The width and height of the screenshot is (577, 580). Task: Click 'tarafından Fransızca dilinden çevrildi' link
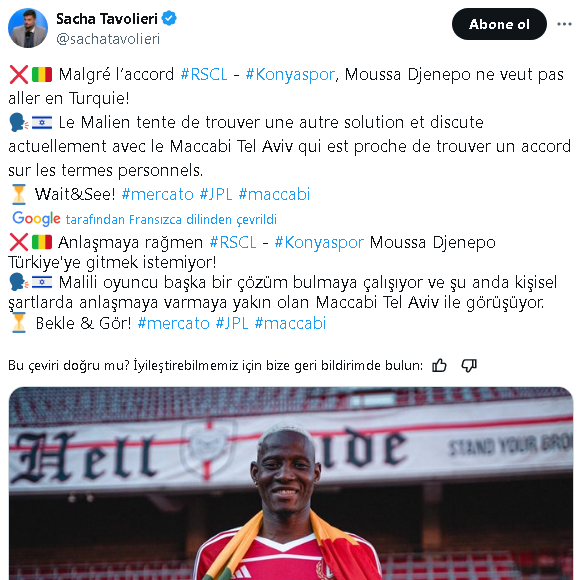(x=171, y=219)
